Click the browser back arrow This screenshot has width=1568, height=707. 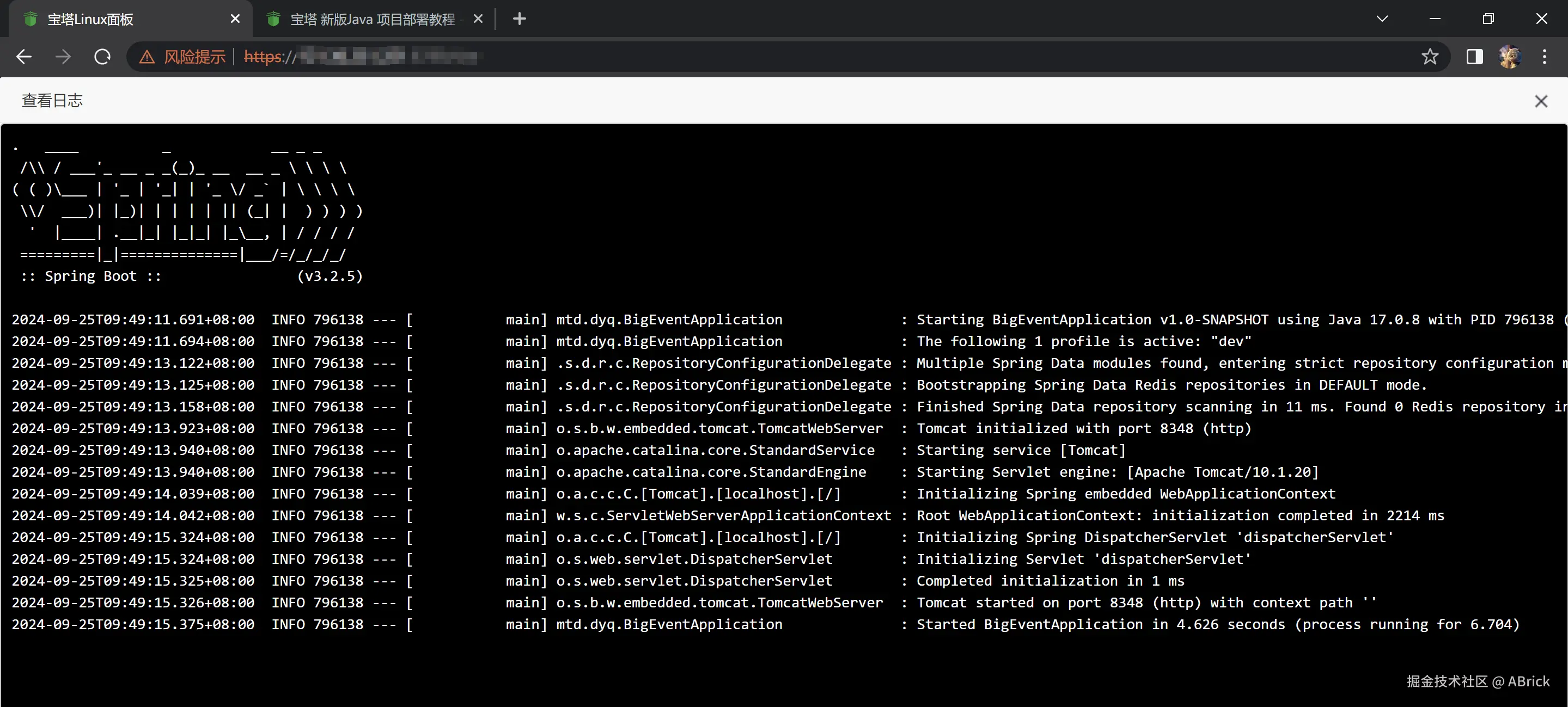click(x=25, y=57)
